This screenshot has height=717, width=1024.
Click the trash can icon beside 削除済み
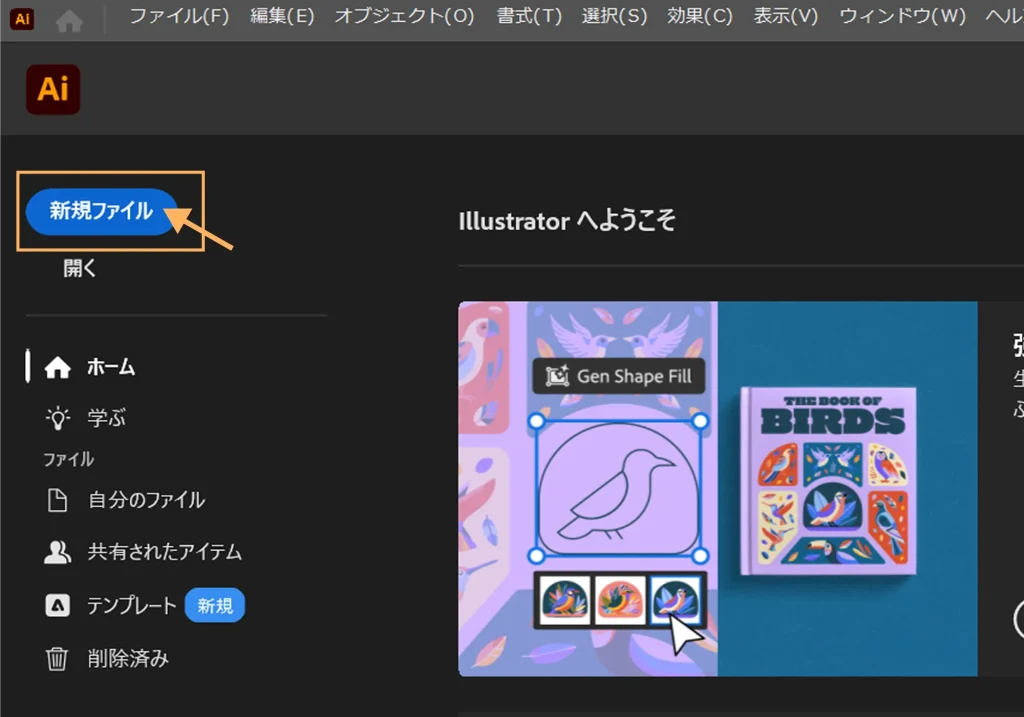pyautogui.click(x=58, y=658)
